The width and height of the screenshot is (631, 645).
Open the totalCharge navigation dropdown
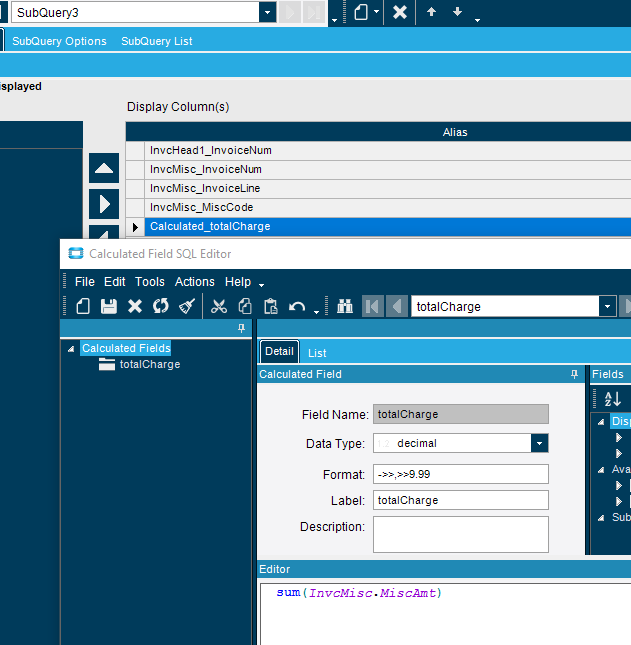point(607,306)
